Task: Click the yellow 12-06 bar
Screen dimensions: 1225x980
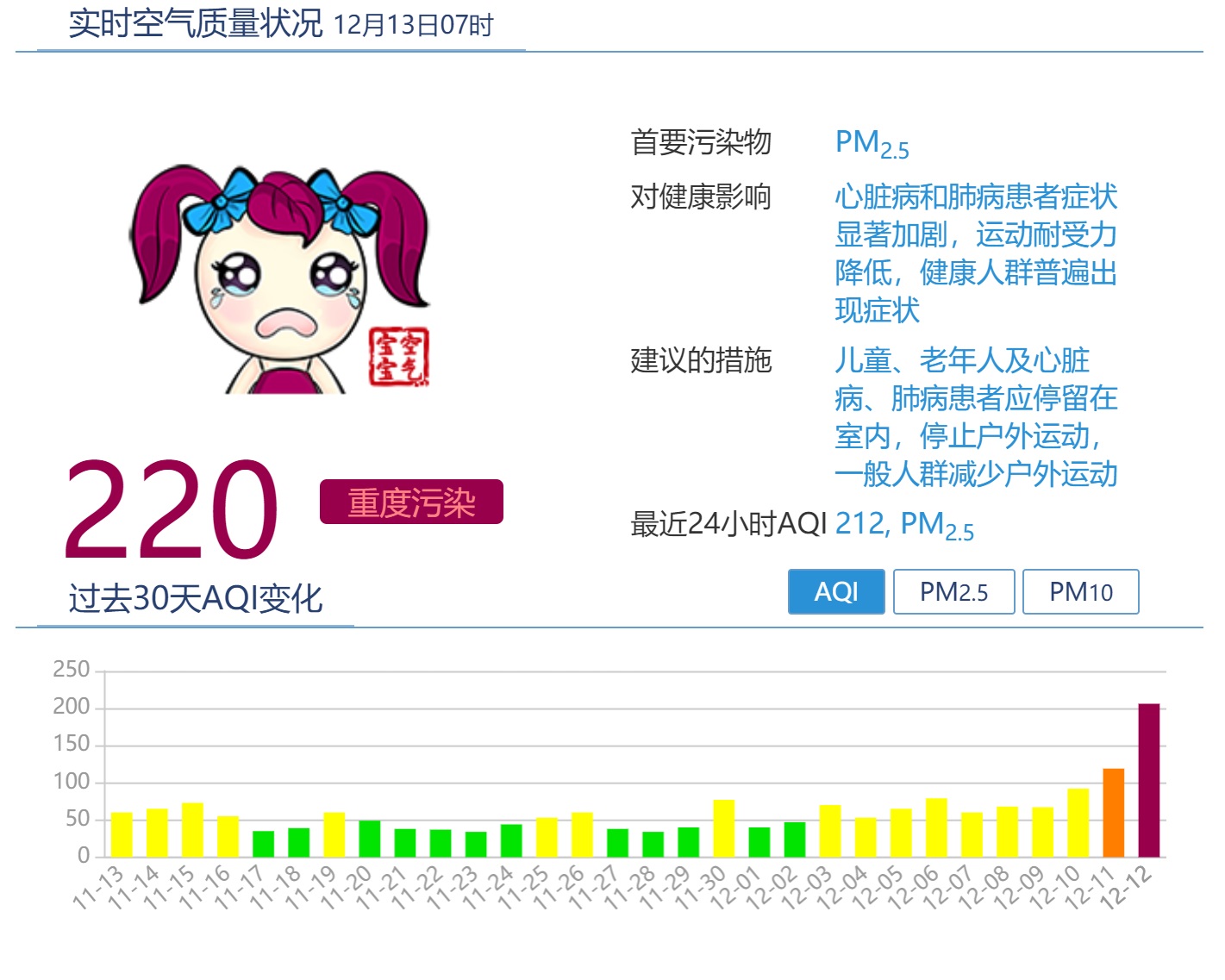Action: pos(936,827)
